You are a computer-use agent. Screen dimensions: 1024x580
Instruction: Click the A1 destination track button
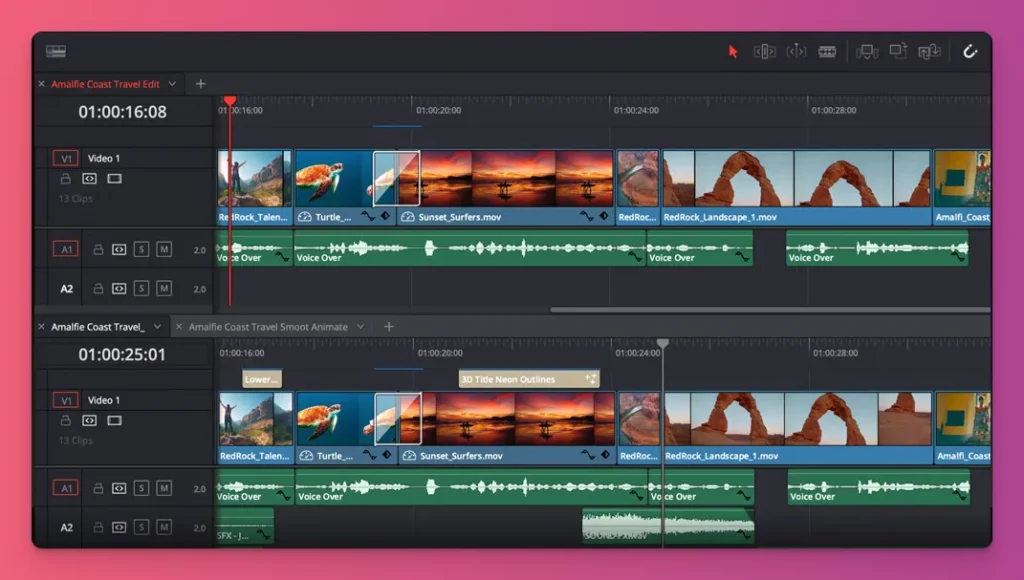pos(64,250)
